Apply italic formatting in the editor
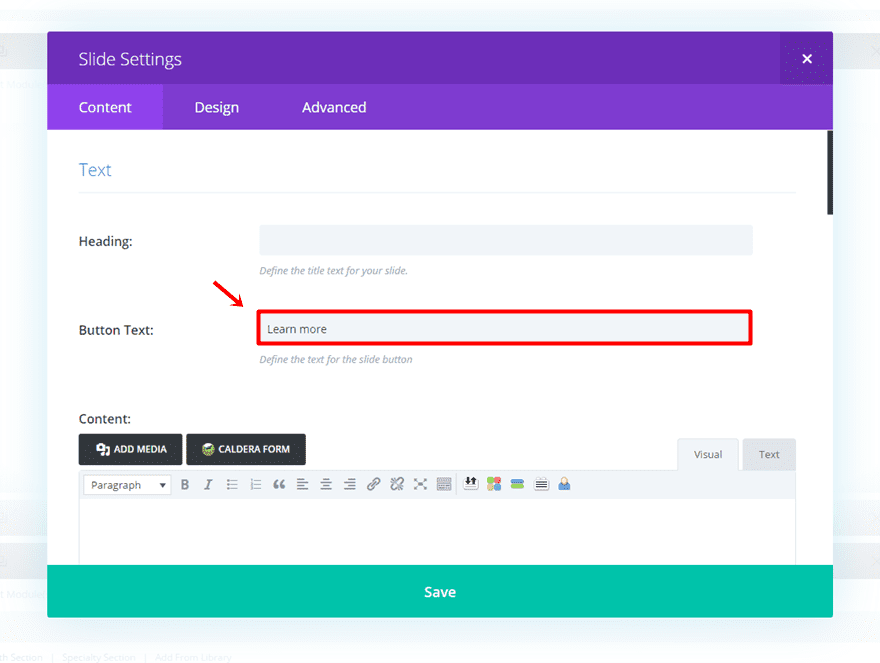880x663 pixels. coord(208,485)
